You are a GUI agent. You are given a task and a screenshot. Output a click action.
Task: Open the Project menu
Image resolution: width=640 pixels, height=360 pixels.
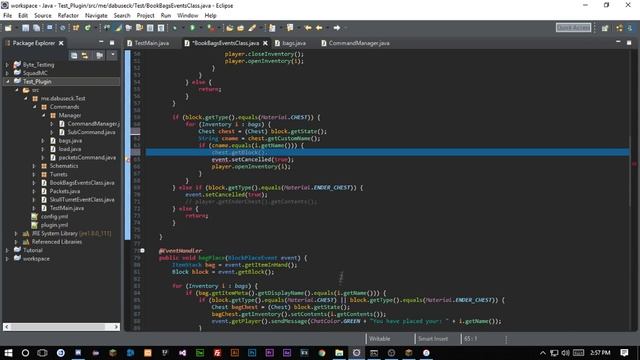click(x=145, y=16)
